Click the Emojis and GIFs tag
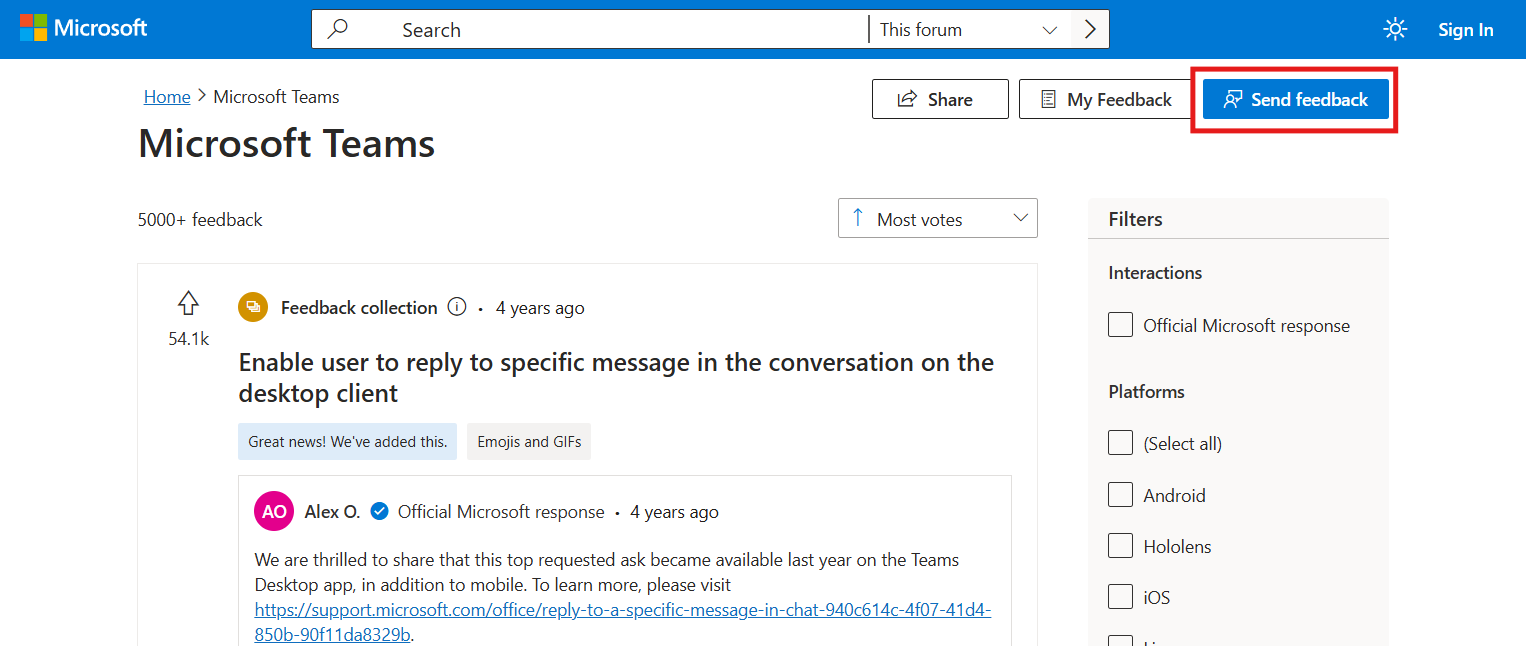 coord(529,441)
